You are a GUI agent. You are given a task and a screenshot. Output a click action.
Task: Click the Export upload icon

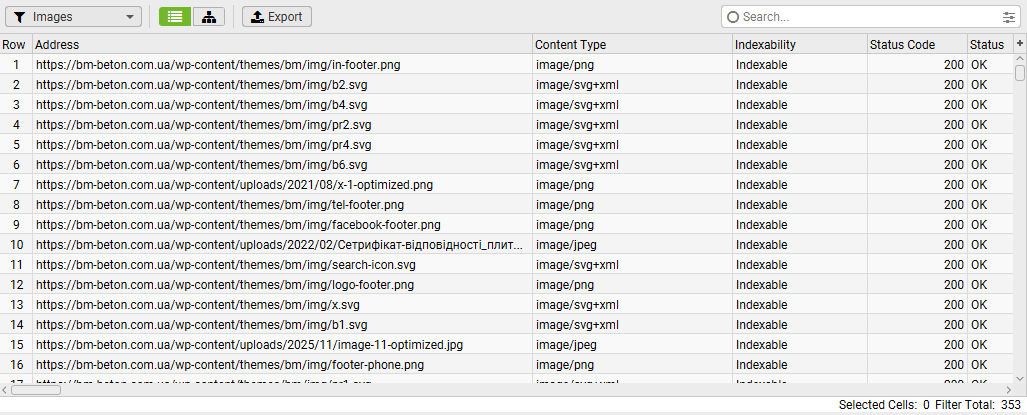pyautogui.click(x=257, y=17)
